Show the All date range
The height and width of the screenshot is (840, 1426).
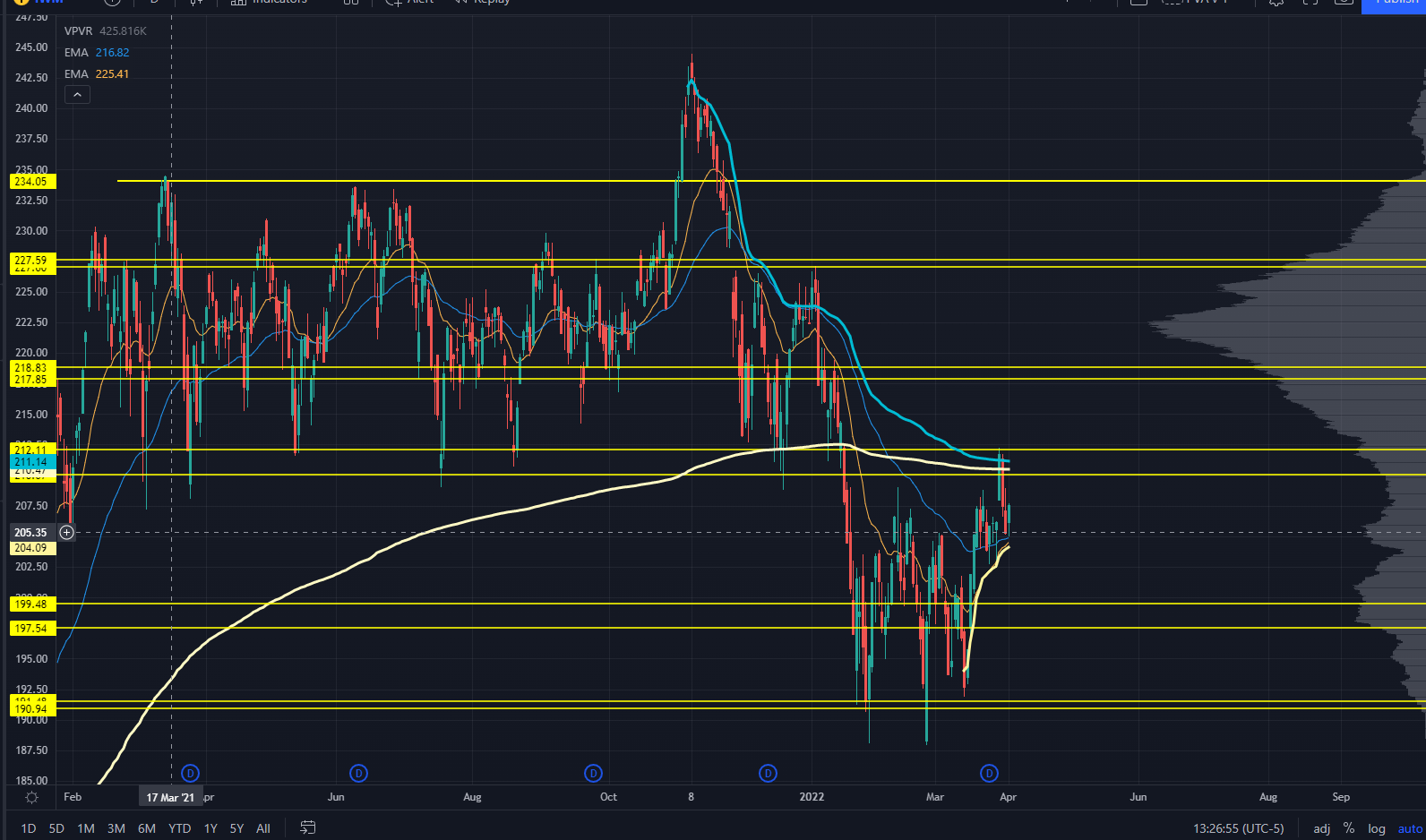(263, 828)
